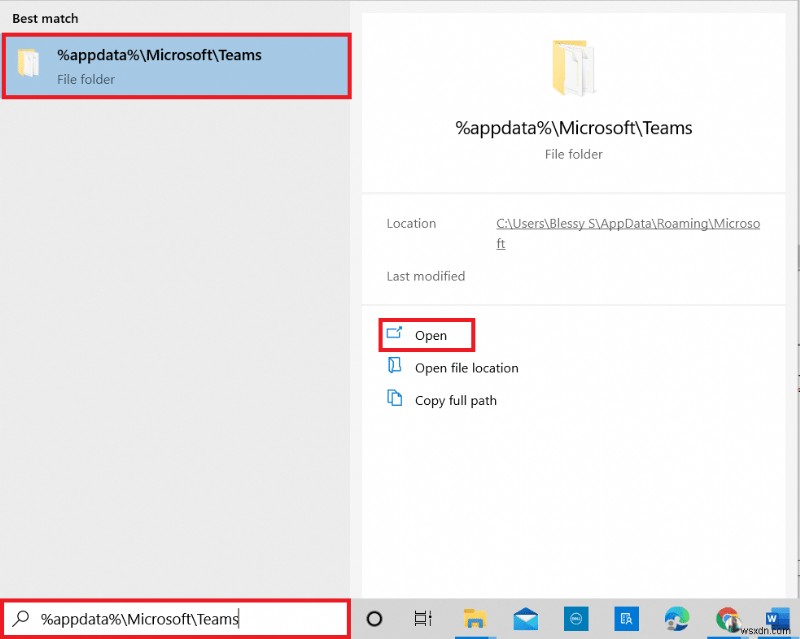Activate Cortana from the taskbar

[x=372, y=620]
